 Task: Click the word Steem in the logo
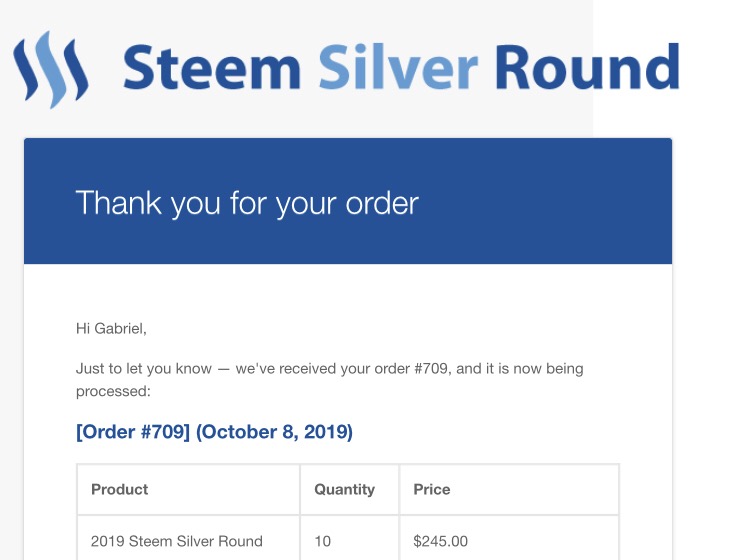point(211,68)
